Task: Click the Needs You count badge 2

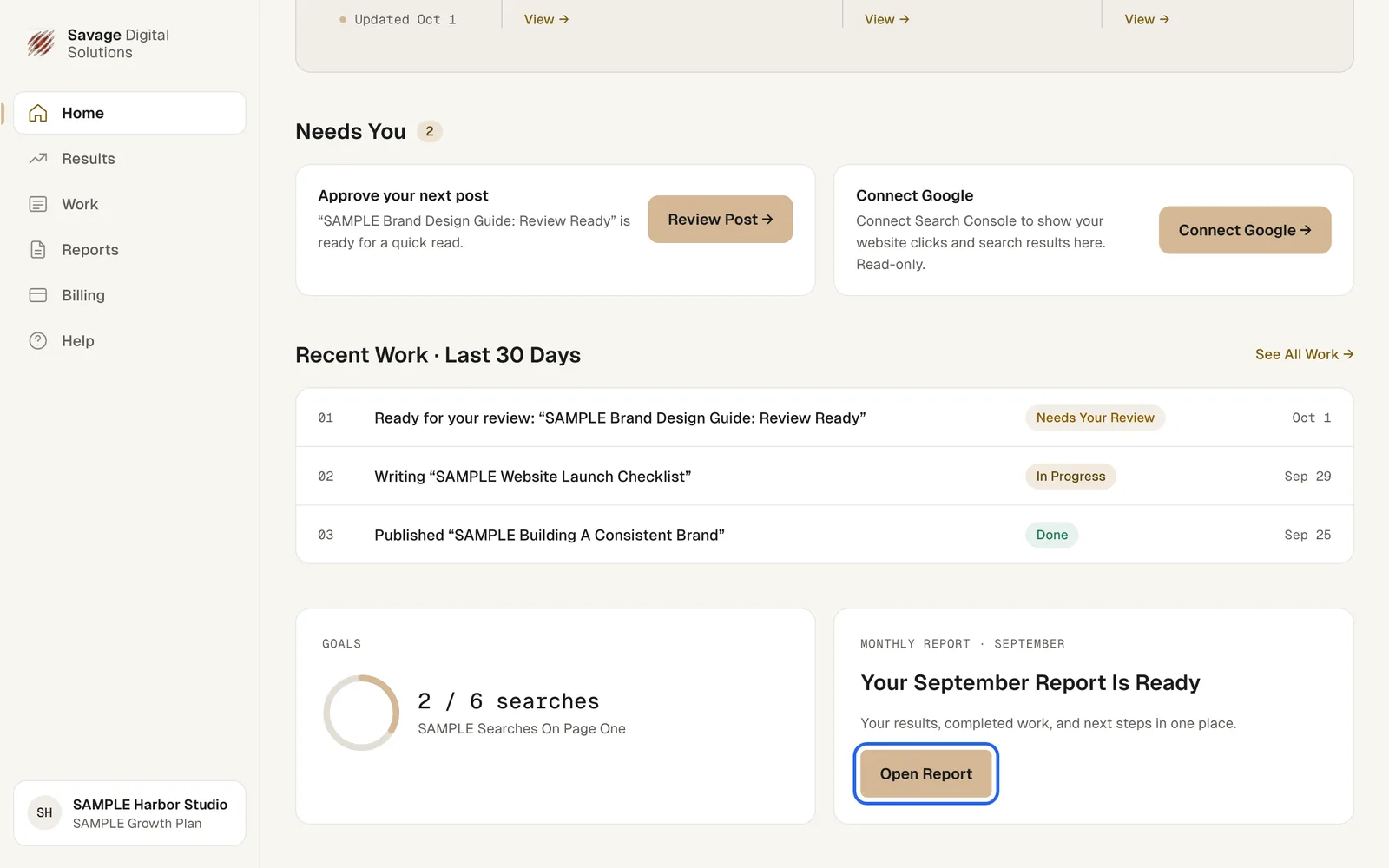Action: click(x=430, y=131)
